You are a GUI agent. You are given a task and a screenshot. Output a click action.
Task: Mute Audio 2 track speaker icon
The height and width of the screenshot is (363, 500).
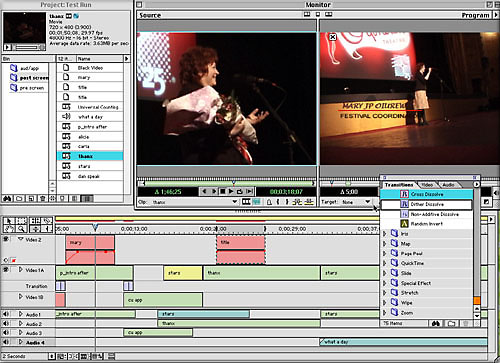point(6,323)
